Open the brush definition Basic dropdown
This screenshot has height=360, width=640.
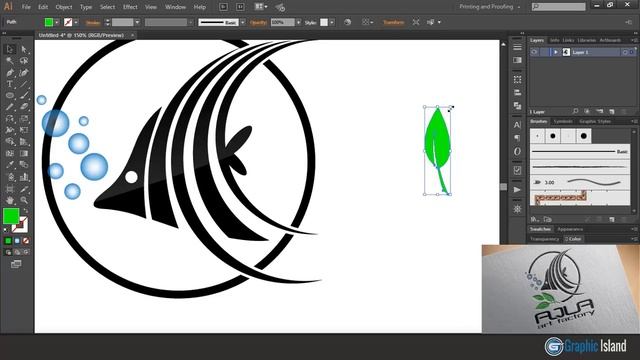click(243, 22)
